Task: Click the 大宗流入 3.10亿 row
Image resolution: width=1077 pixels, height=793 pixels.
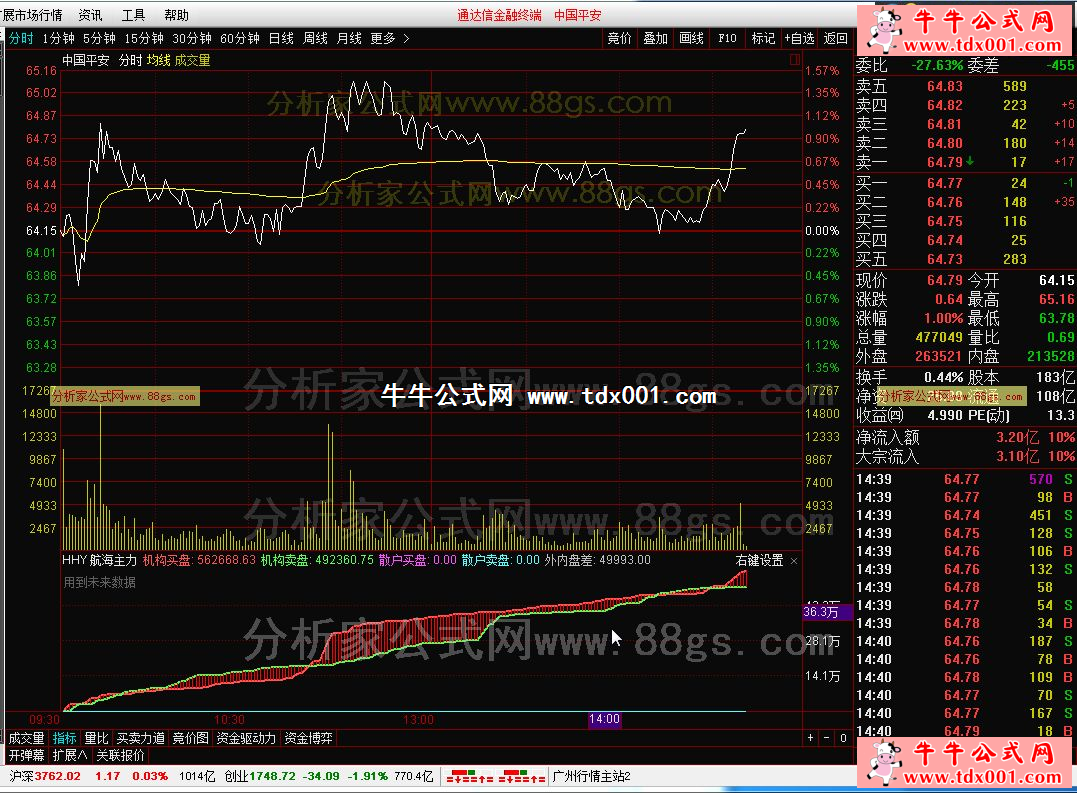Action: 964,456
